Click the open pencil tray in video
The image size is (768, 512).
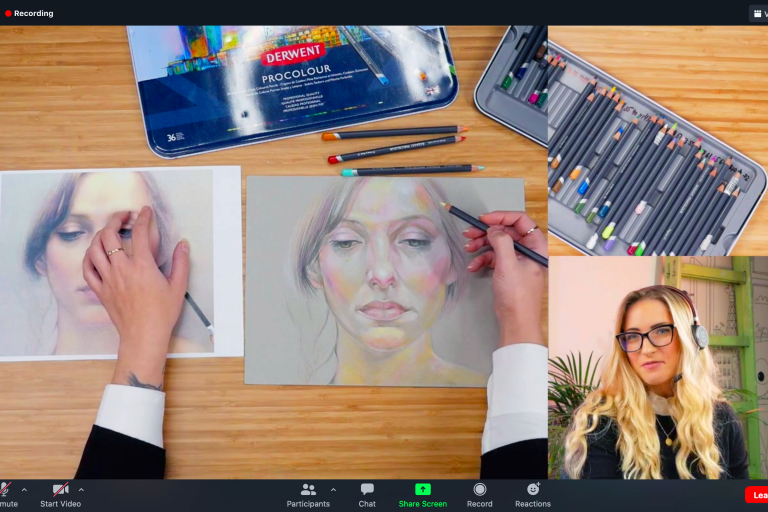[x=640, y=150]
